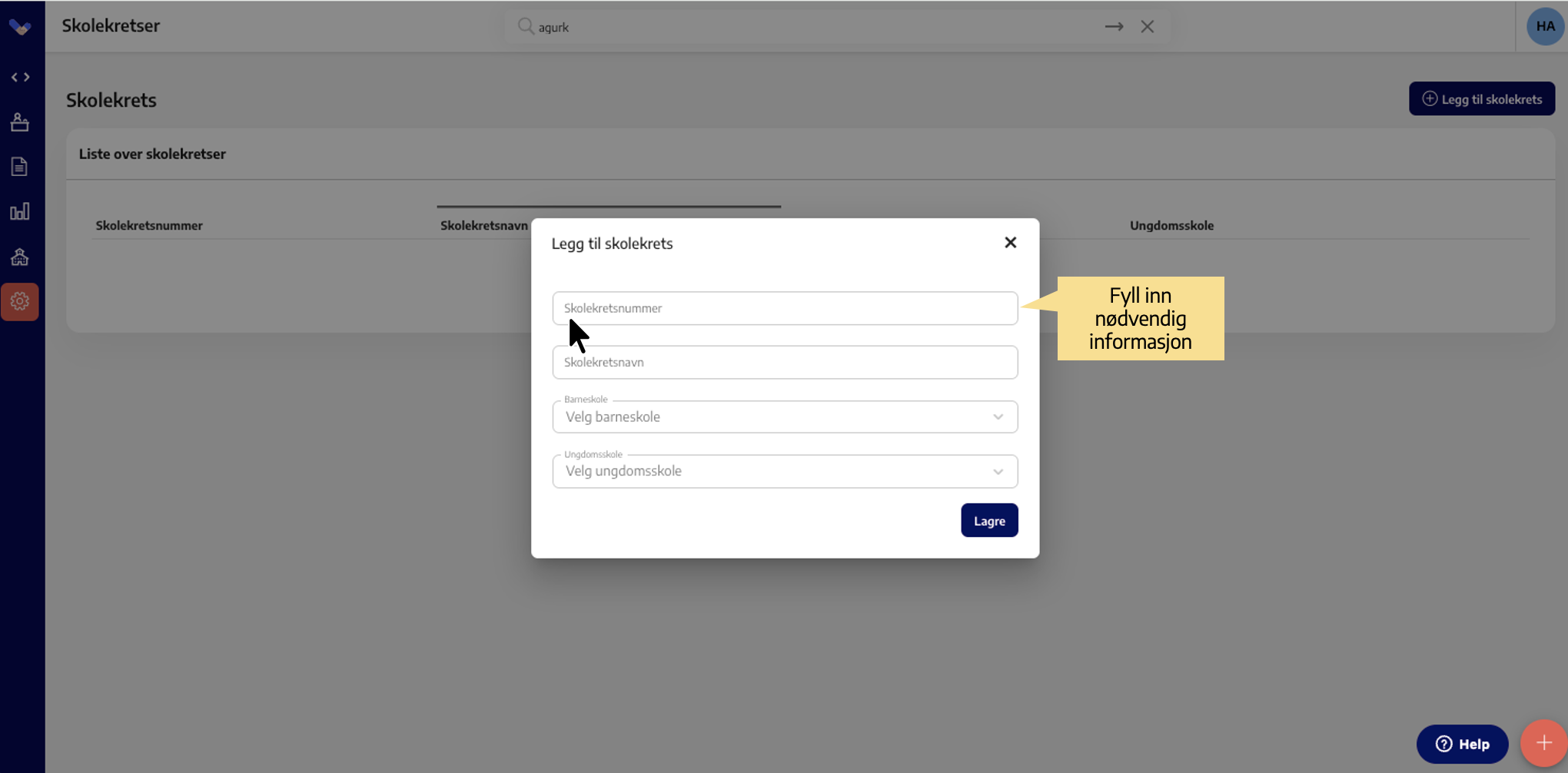Focus the Skolekretsnummer input field
Viewport: 1568px width, 773px height.
[x=784, y=308]
